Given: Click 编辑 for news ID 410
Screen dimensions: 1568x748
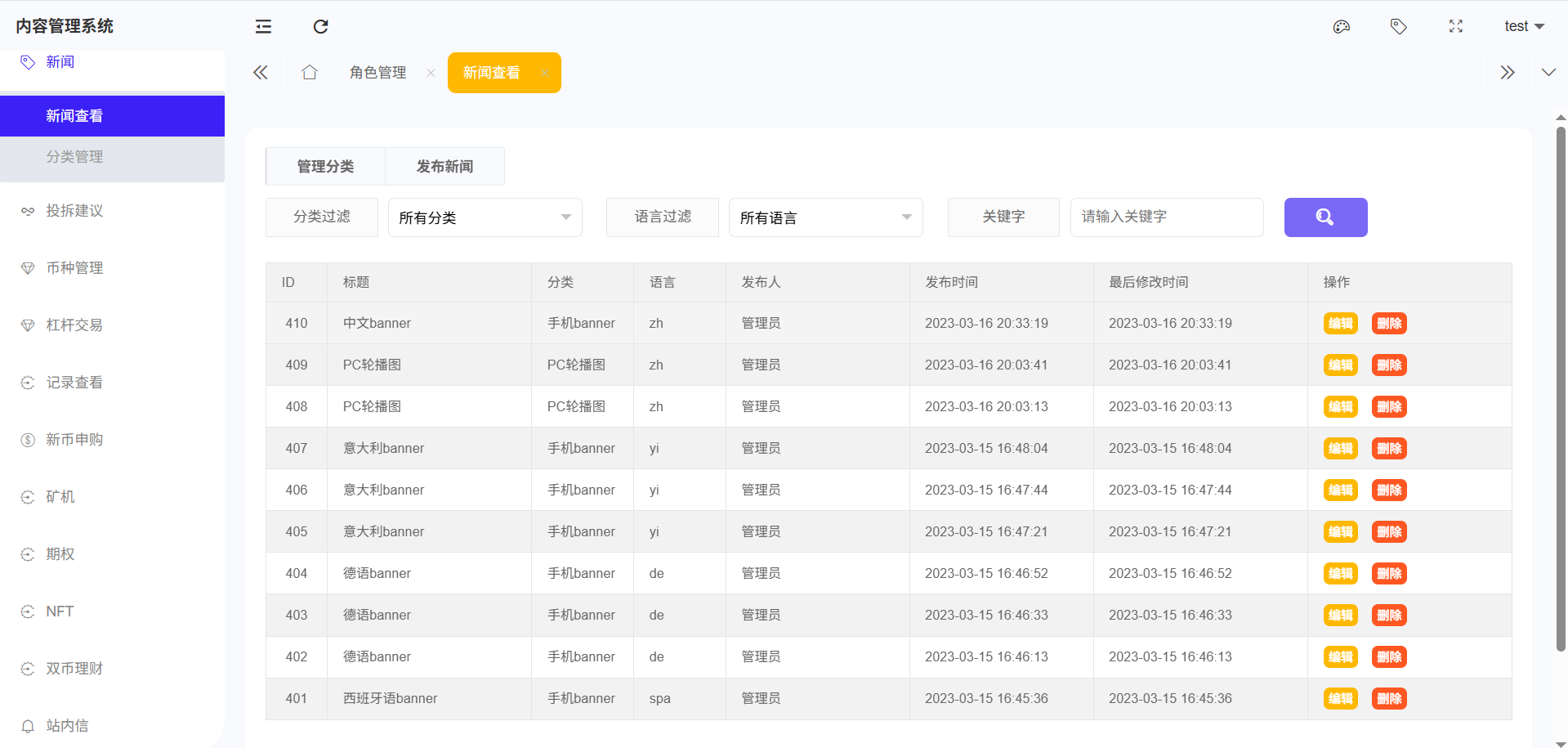Looking at the screenshot, I should (1340, 324).
